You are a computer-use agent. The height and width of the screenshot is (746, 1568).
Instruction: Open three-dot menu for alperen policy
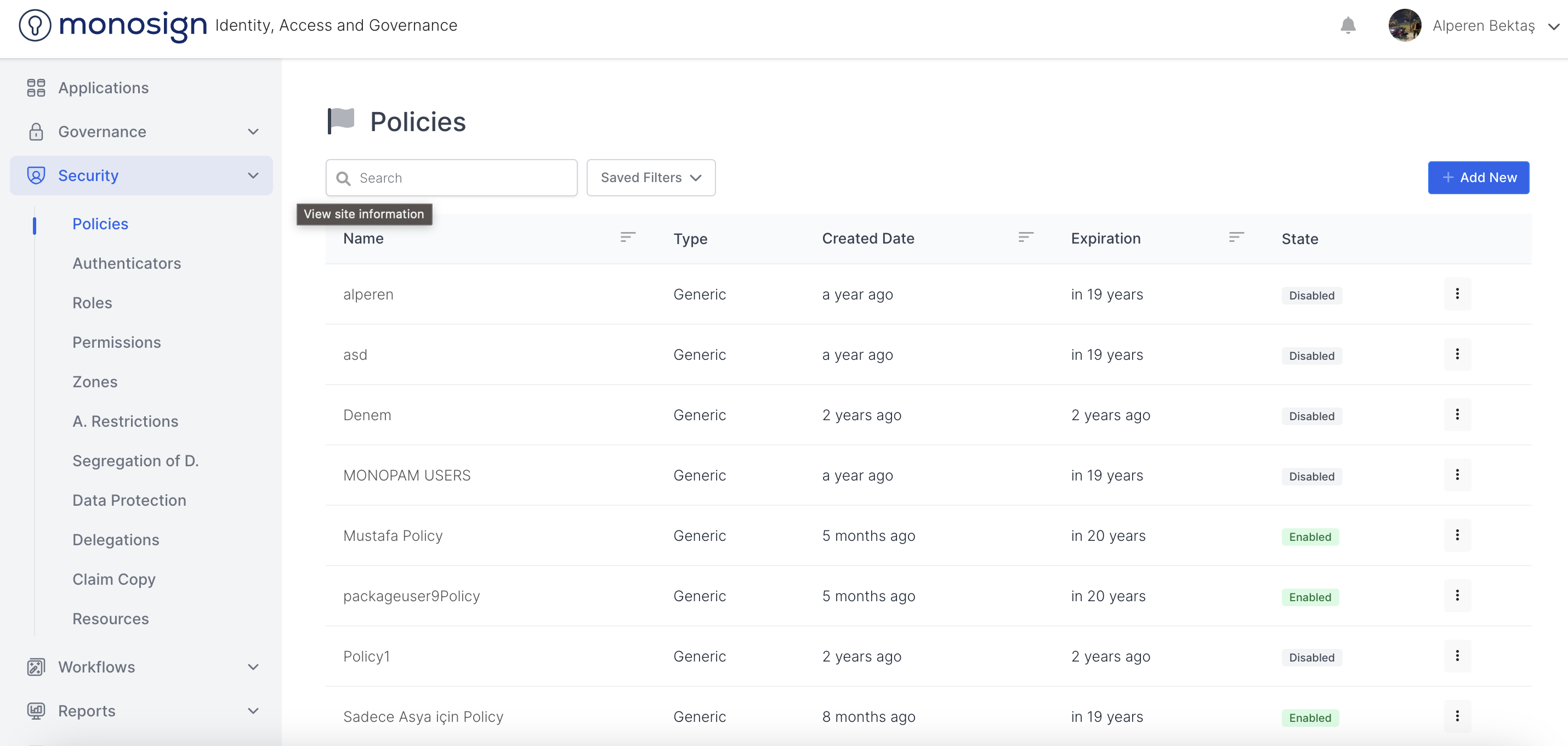1457,294
